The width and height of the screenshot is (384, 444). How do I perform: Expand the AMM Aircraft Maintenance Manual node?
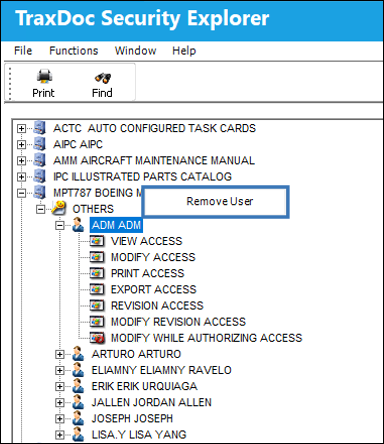click(21, 161)
